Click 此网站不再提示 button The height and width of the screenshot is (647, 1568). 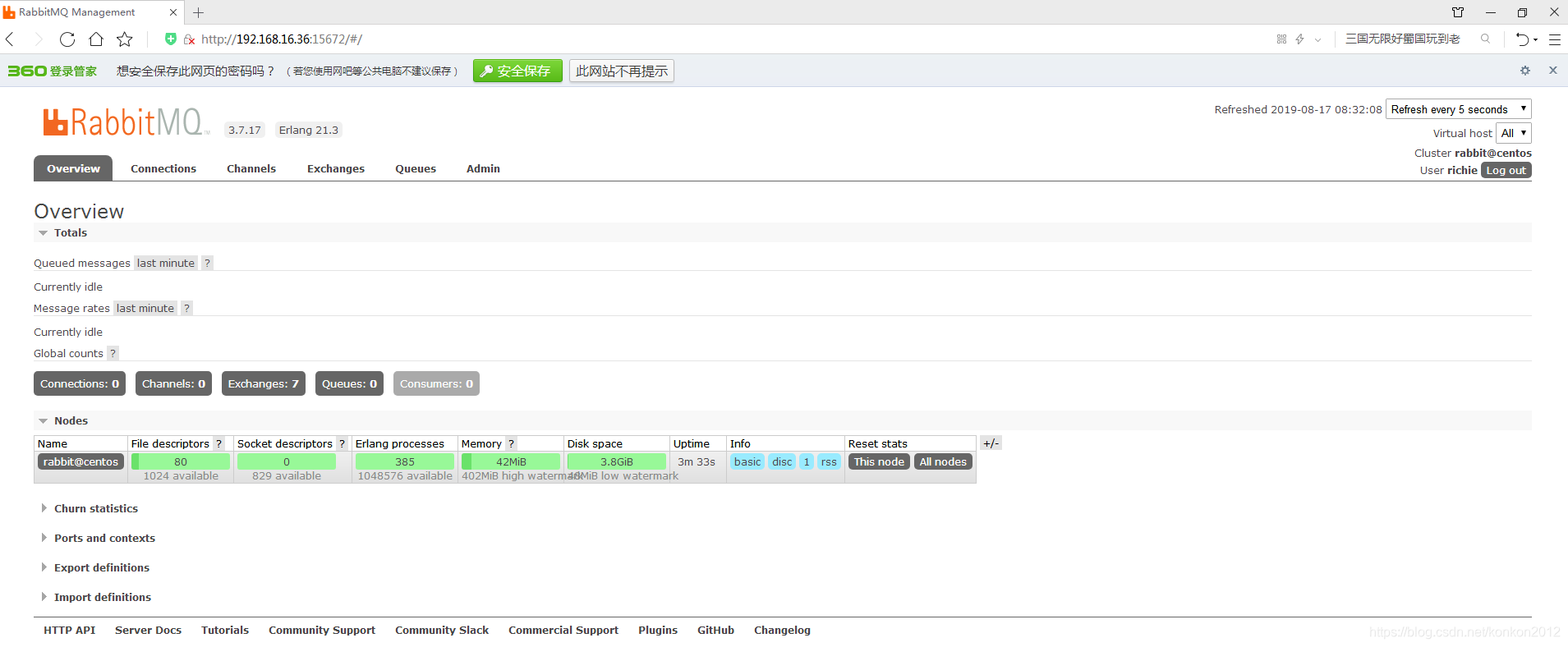click(622, 71)
